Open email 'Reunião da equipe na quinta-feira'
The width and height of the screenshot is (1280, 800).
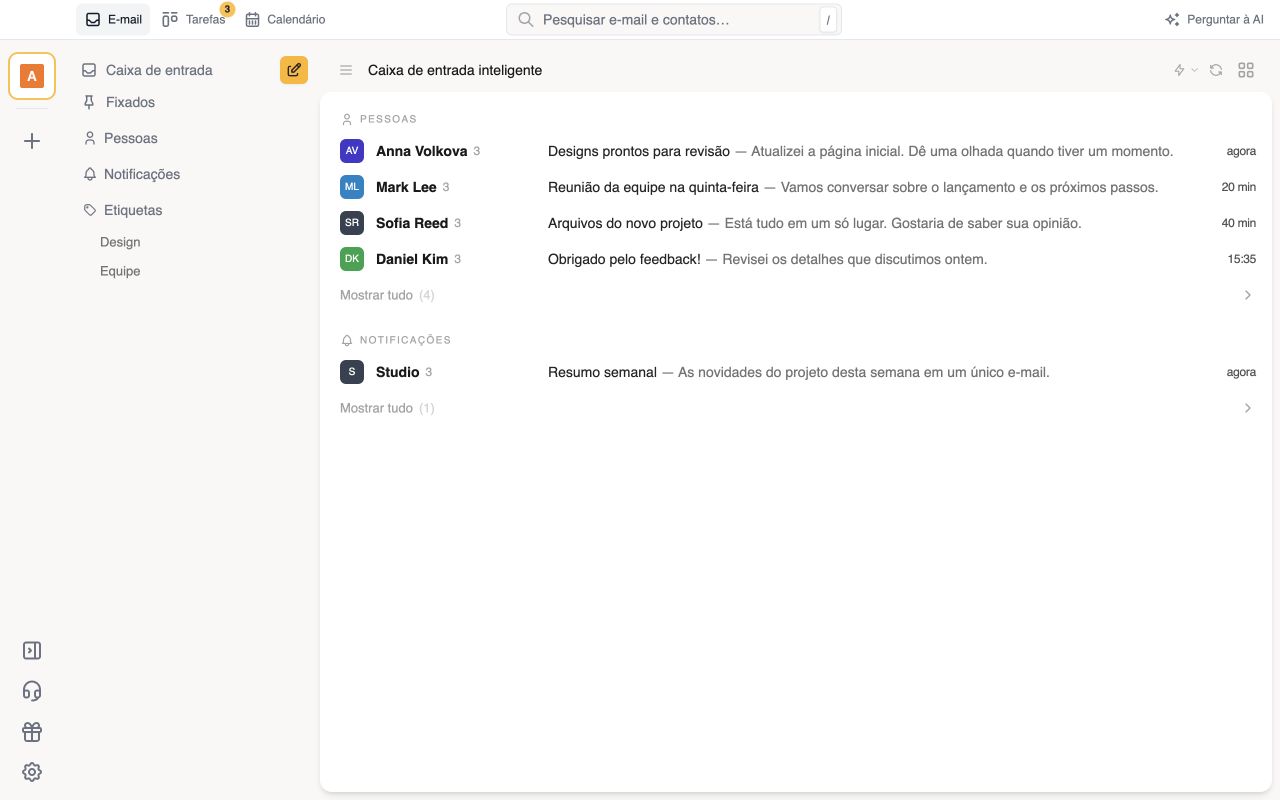pyautogui.click(x=798, y=187)
